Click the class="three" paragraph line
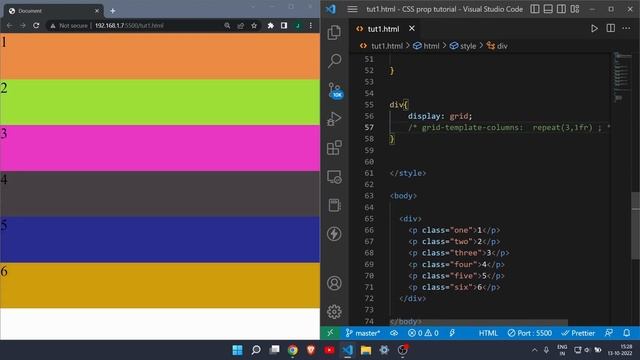Image resolution: width=640 pixels, height=360 pixels. (458, 253)
